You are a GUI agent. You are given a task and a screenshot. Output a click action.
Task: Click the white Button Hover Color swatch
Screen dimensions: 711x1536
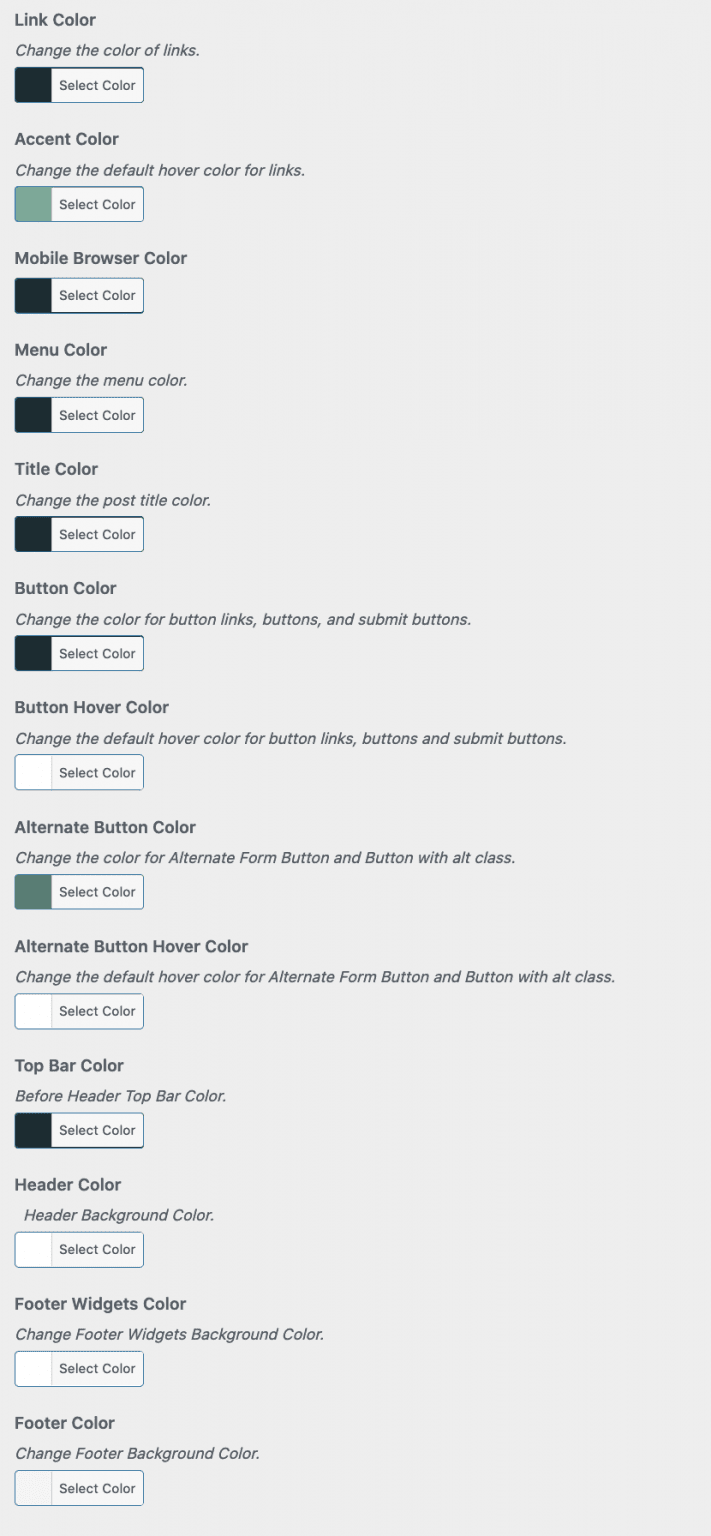(x=31, y=771)
